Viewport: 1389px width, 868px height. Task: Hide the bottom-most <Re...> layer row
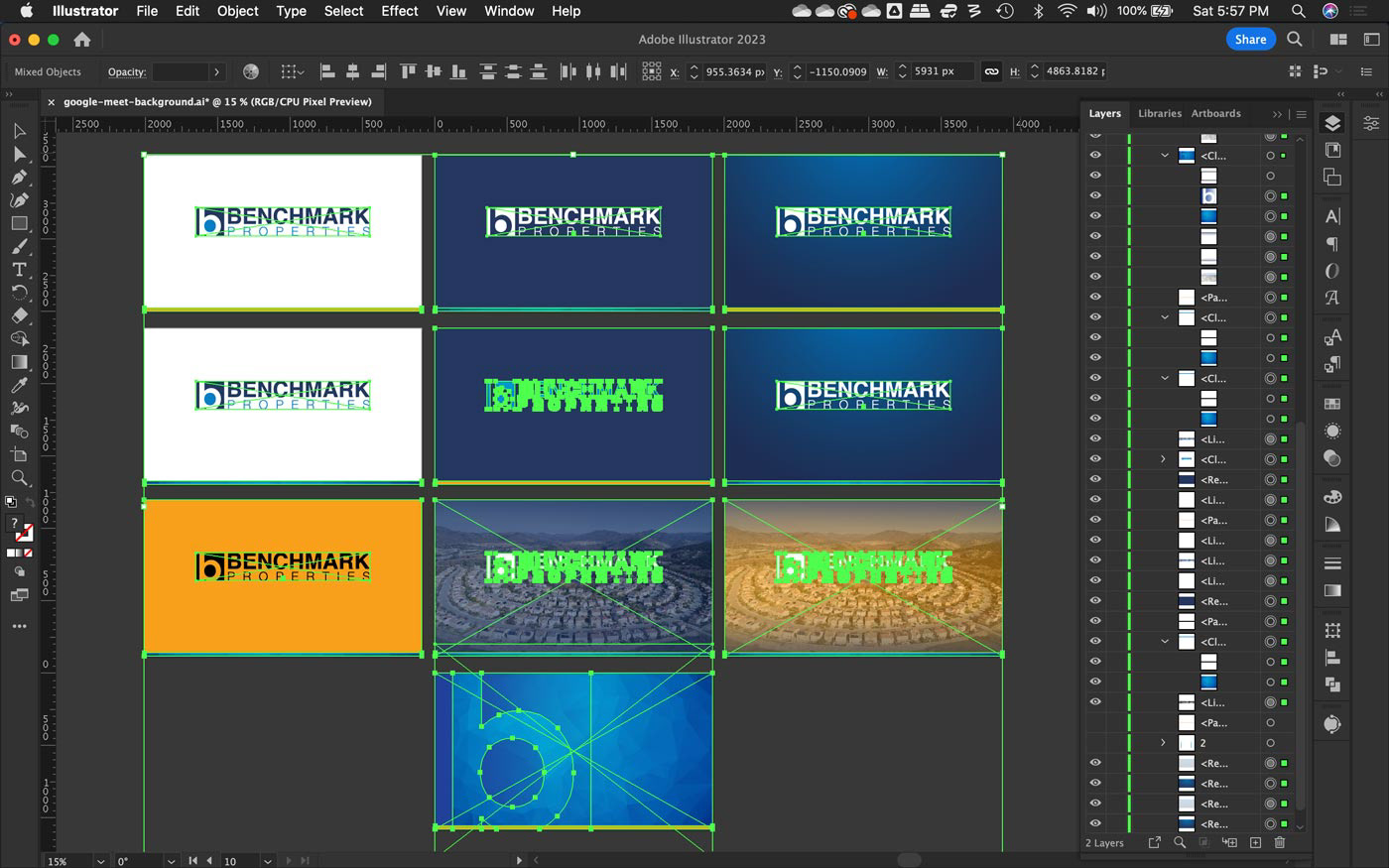tap(1095, 823)
